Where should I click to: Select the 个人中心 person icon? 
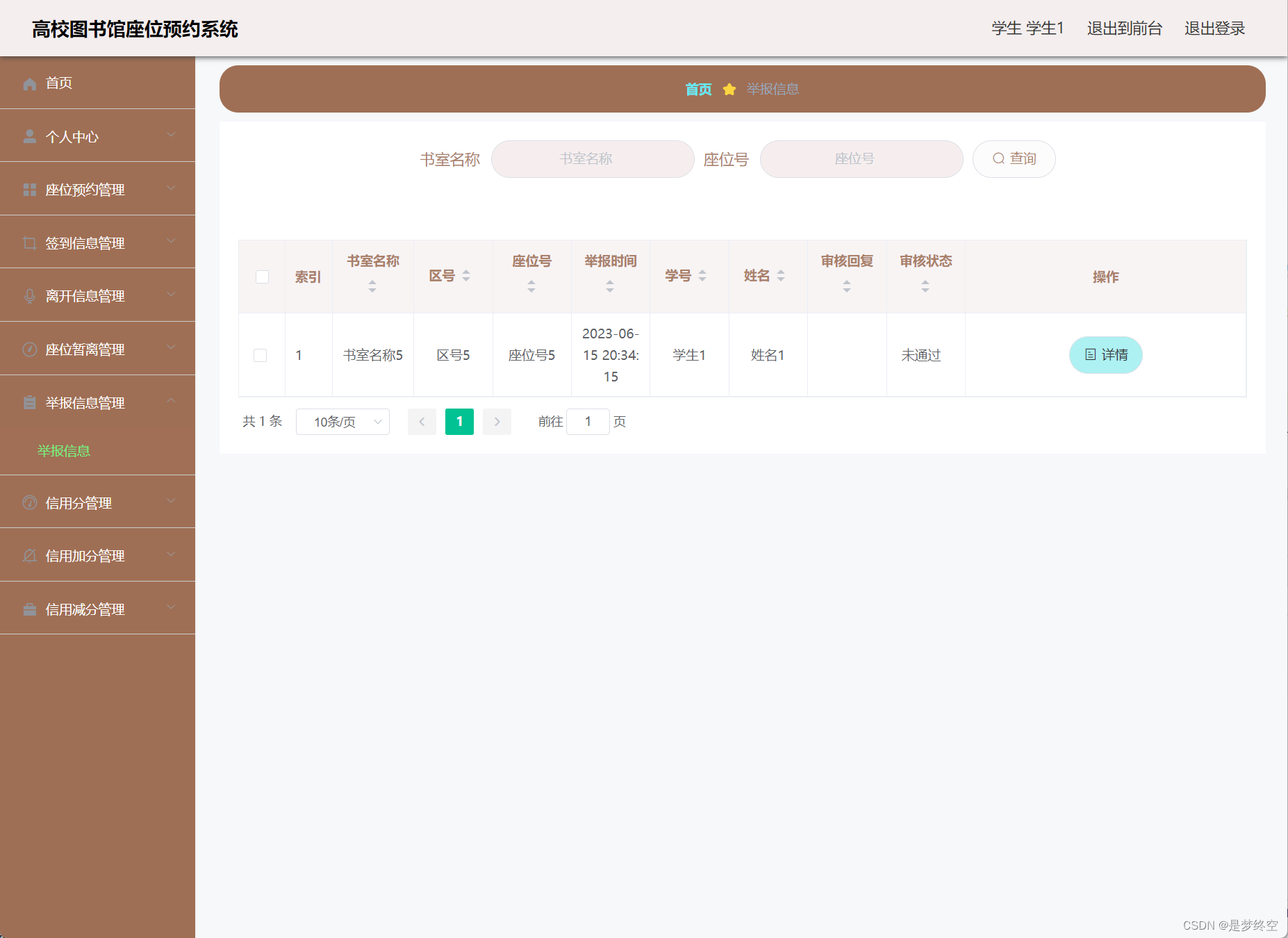[29, 136]
